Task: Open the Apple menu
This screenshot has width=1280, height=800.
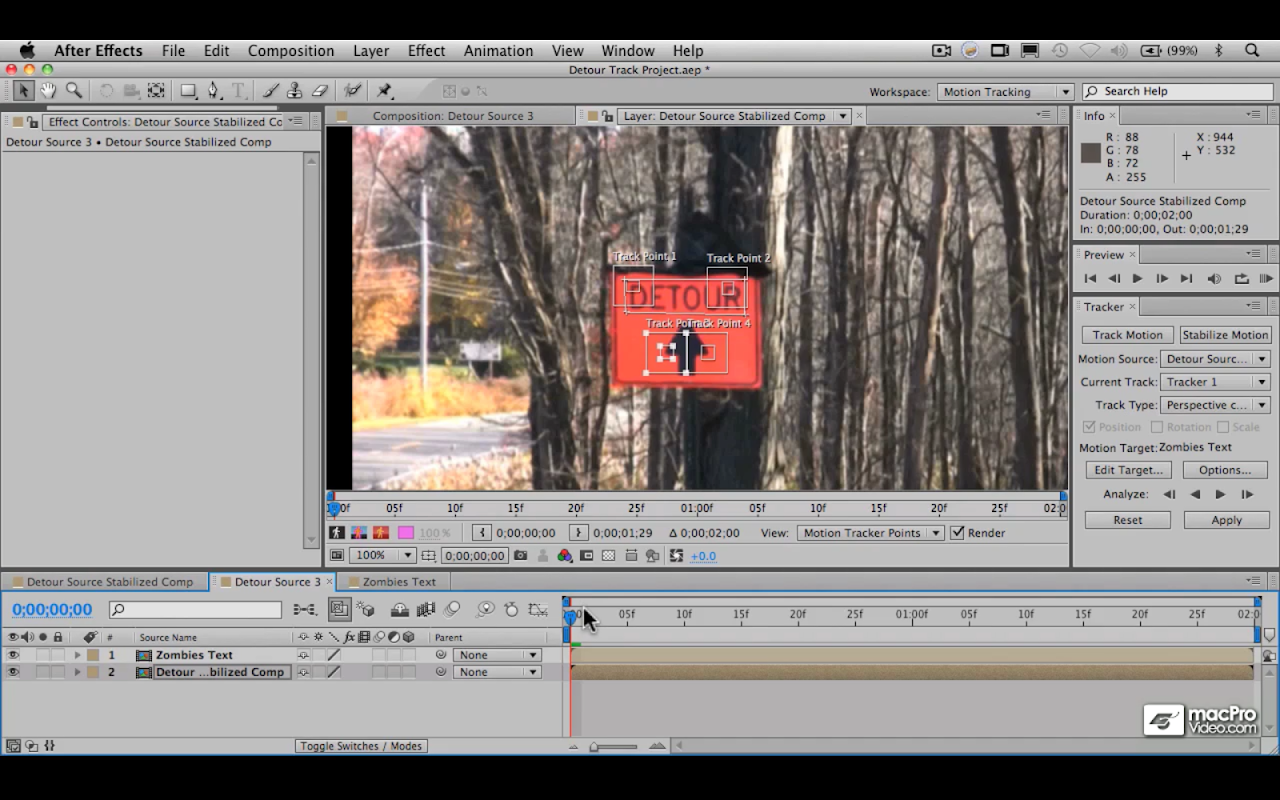Action: pos(27,50)
